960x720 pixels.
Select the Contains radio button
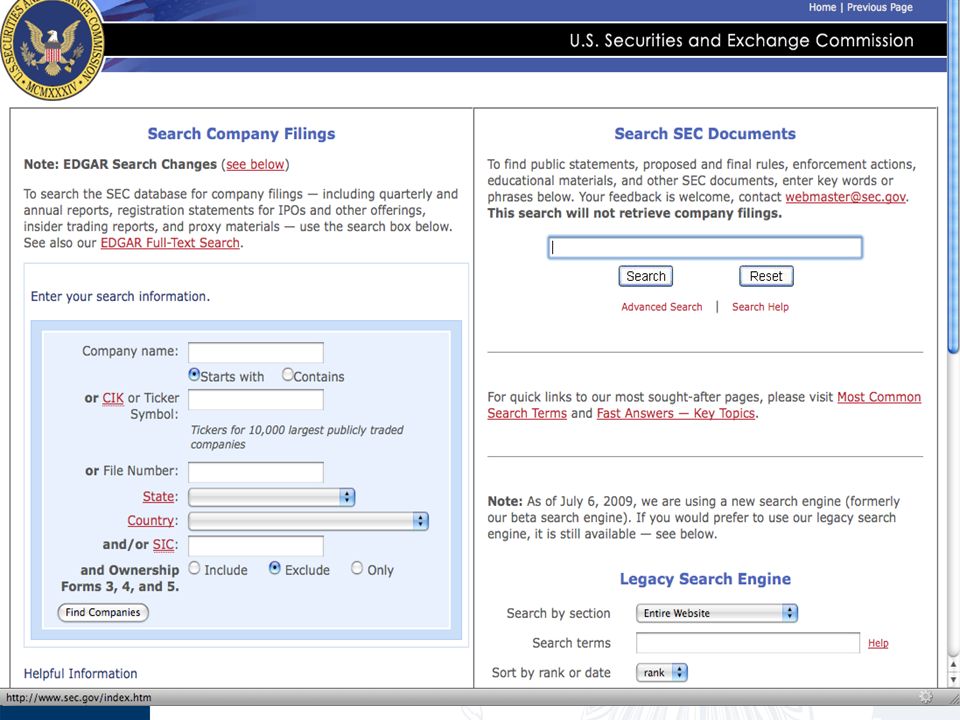click(287, 375)
